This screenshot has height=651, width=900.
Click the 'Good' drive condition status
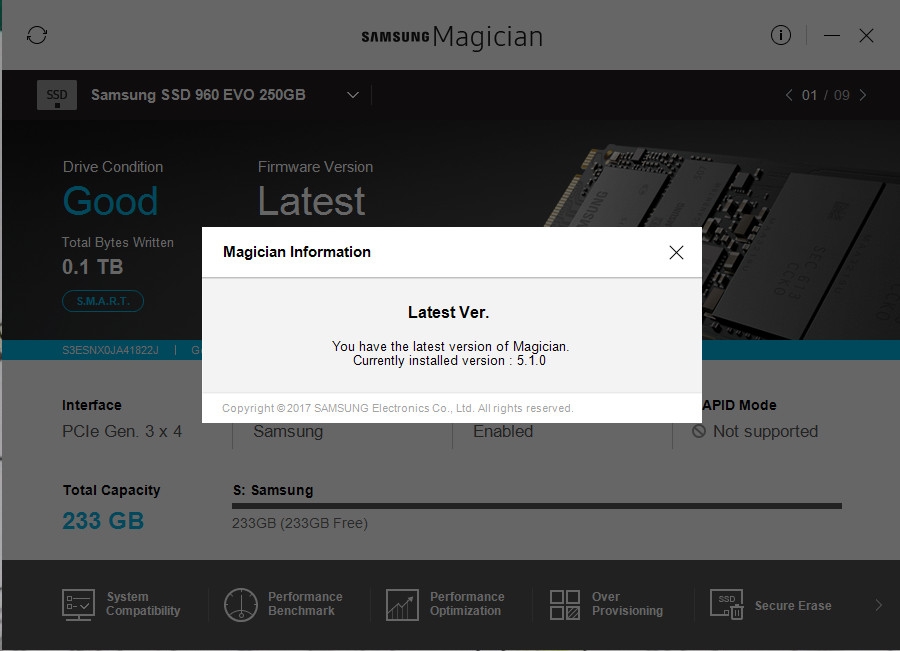coord(110,201)
